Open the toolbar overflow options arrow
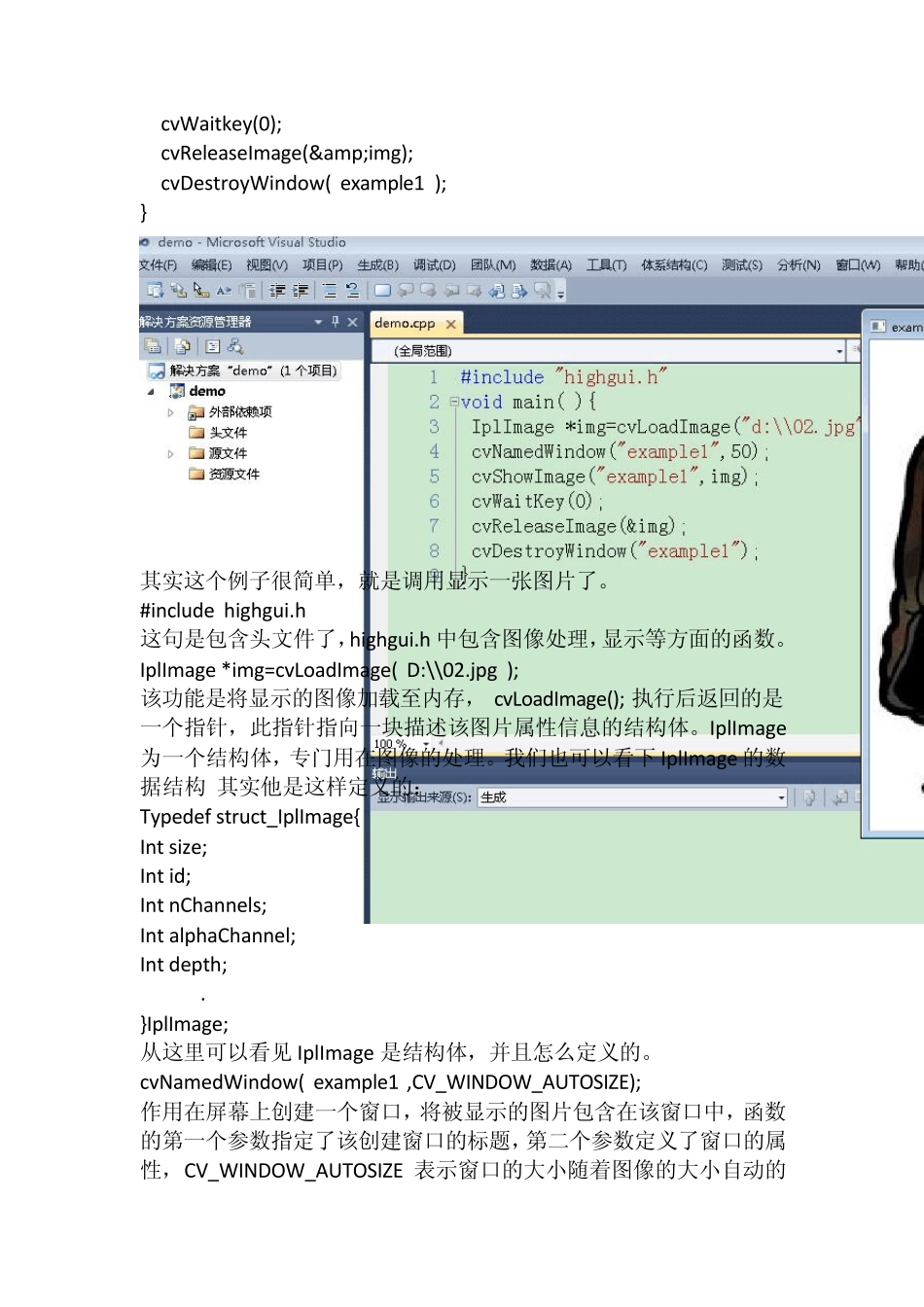Viewport: 924px width, 1307px height. (x=561, y=291)
